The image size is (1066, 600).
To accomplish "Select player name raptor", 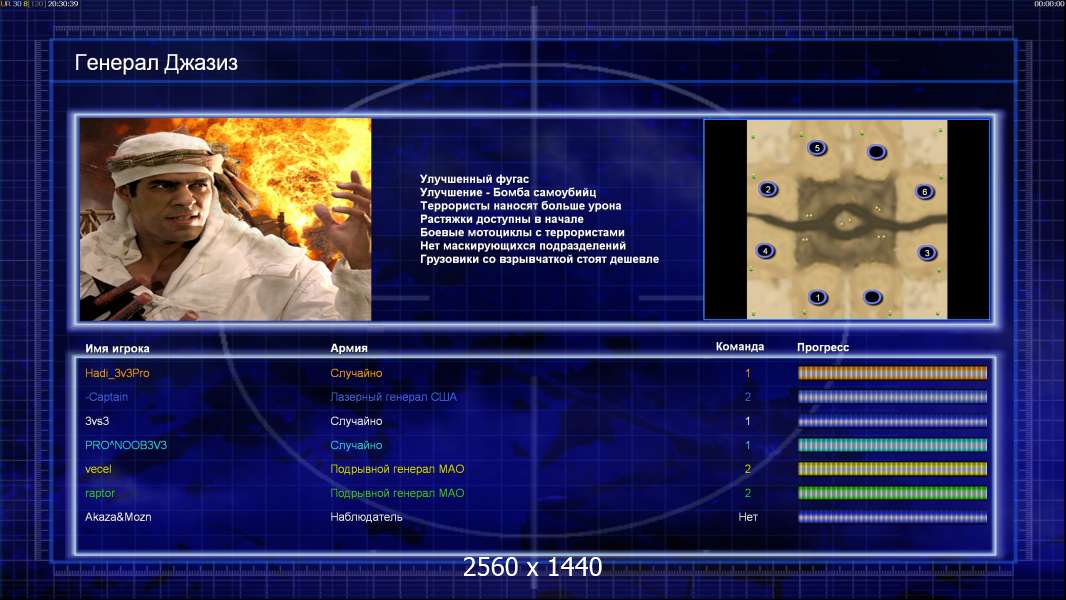I will point(100,493).
